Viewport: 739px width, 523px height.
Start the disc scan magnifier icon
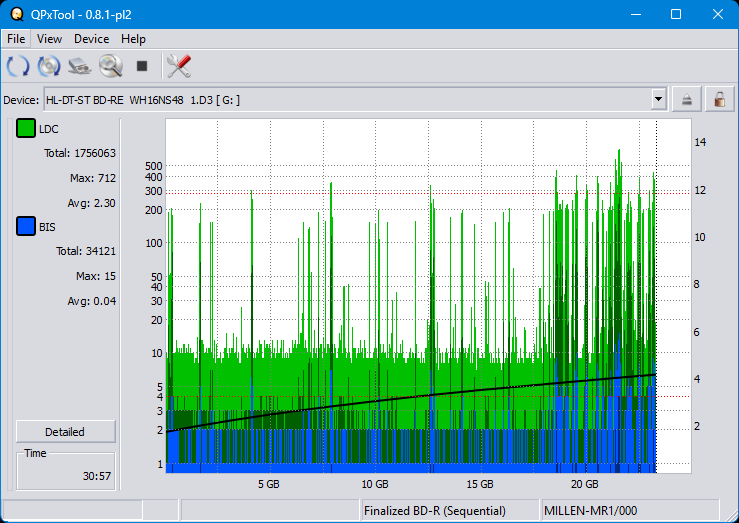pyautogui.click(x=110, y=67)
